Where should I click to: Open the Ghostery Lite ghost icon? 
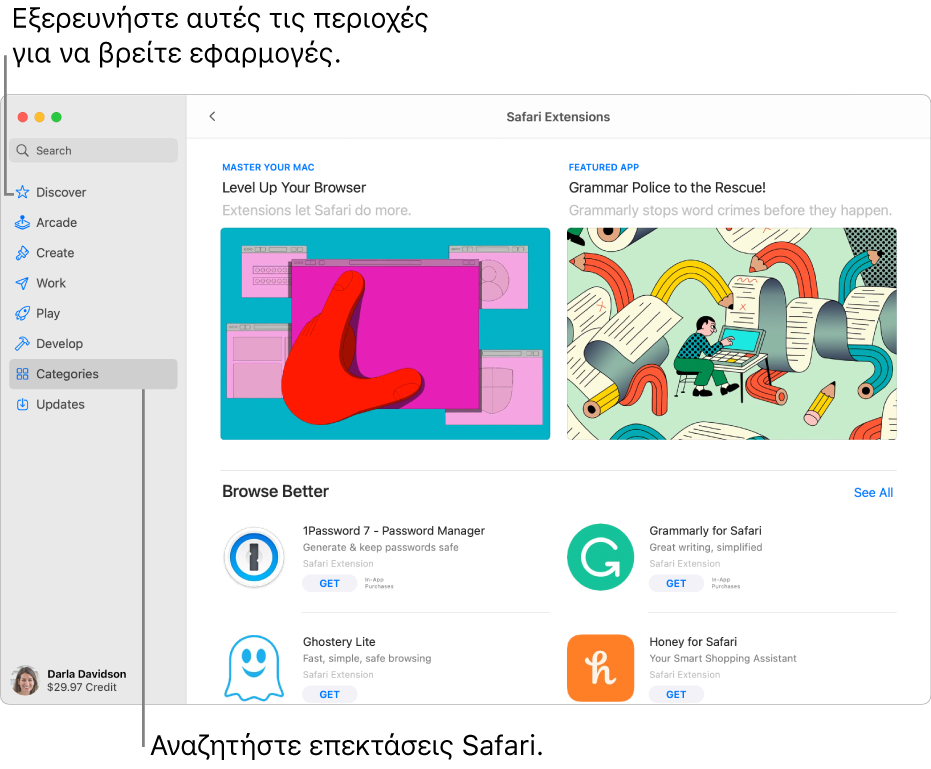254,667
